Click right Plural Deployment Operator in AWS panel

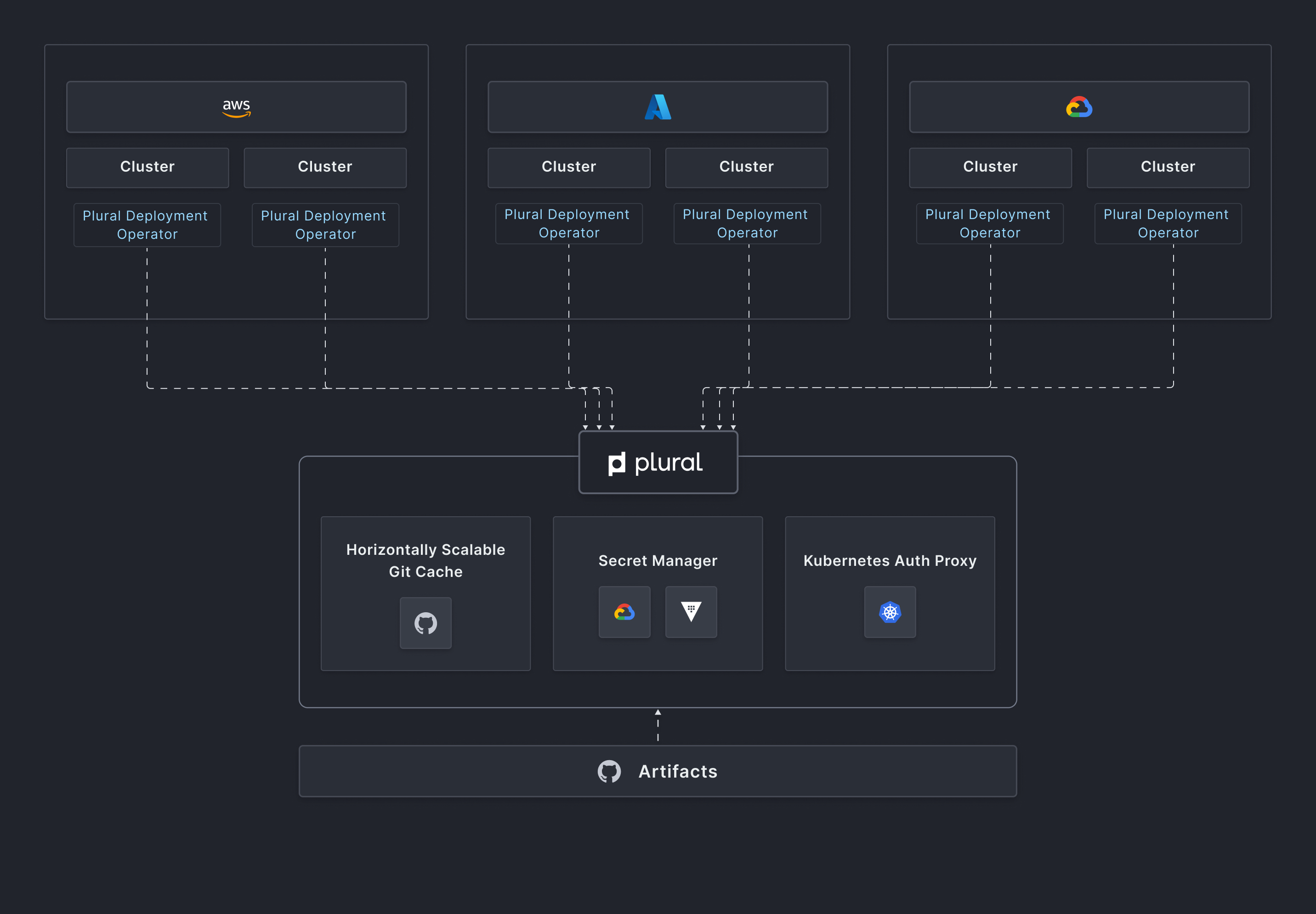click(x=325, y=225)
